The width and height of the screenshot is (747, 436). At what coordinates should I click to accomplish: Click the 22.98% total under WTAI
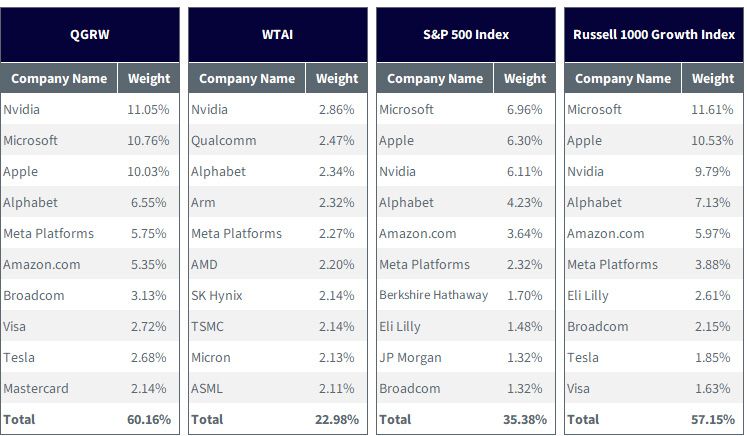point(336,419)
